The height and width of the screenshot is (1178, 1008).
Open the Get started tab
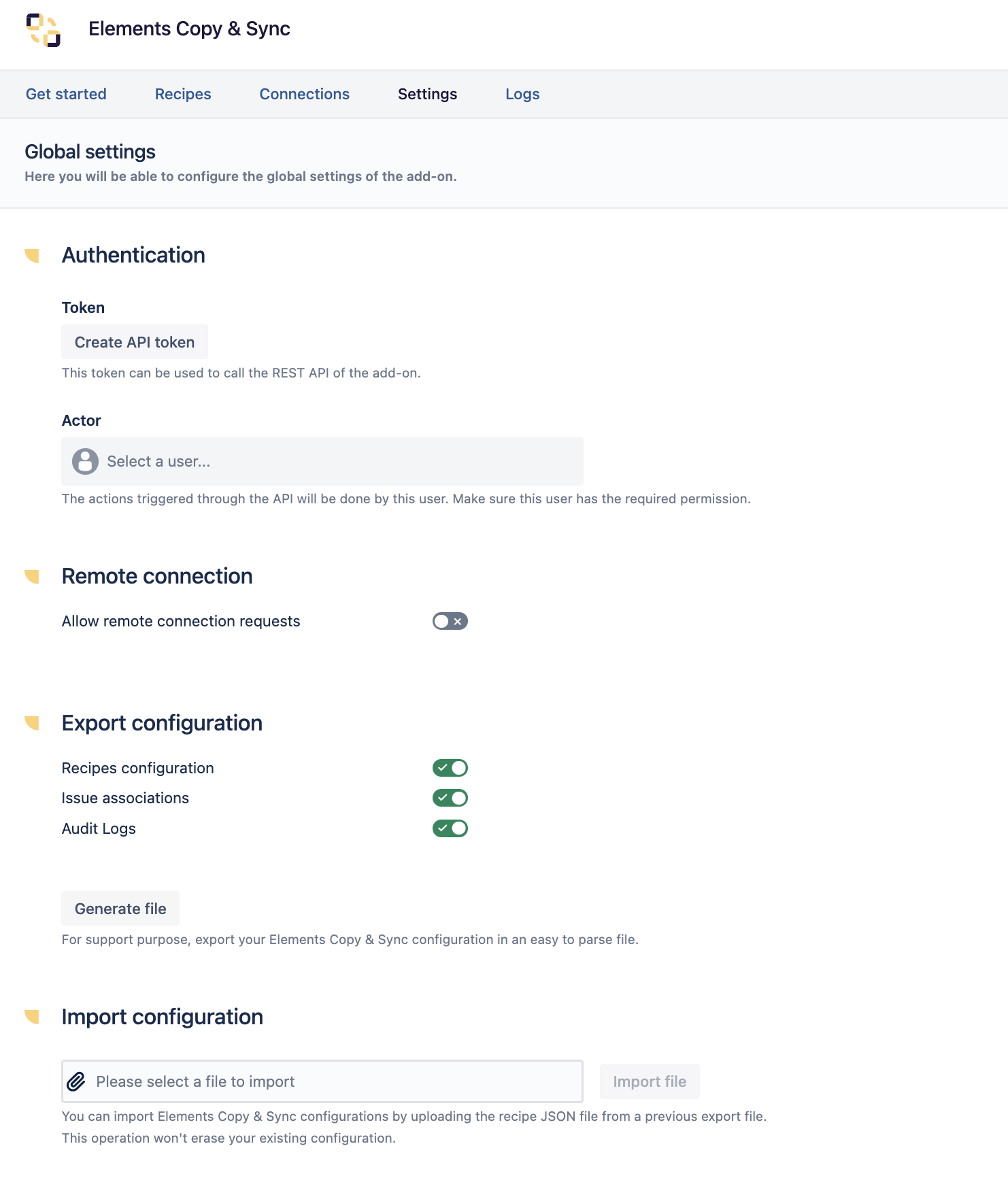click(x=66, y=94)
